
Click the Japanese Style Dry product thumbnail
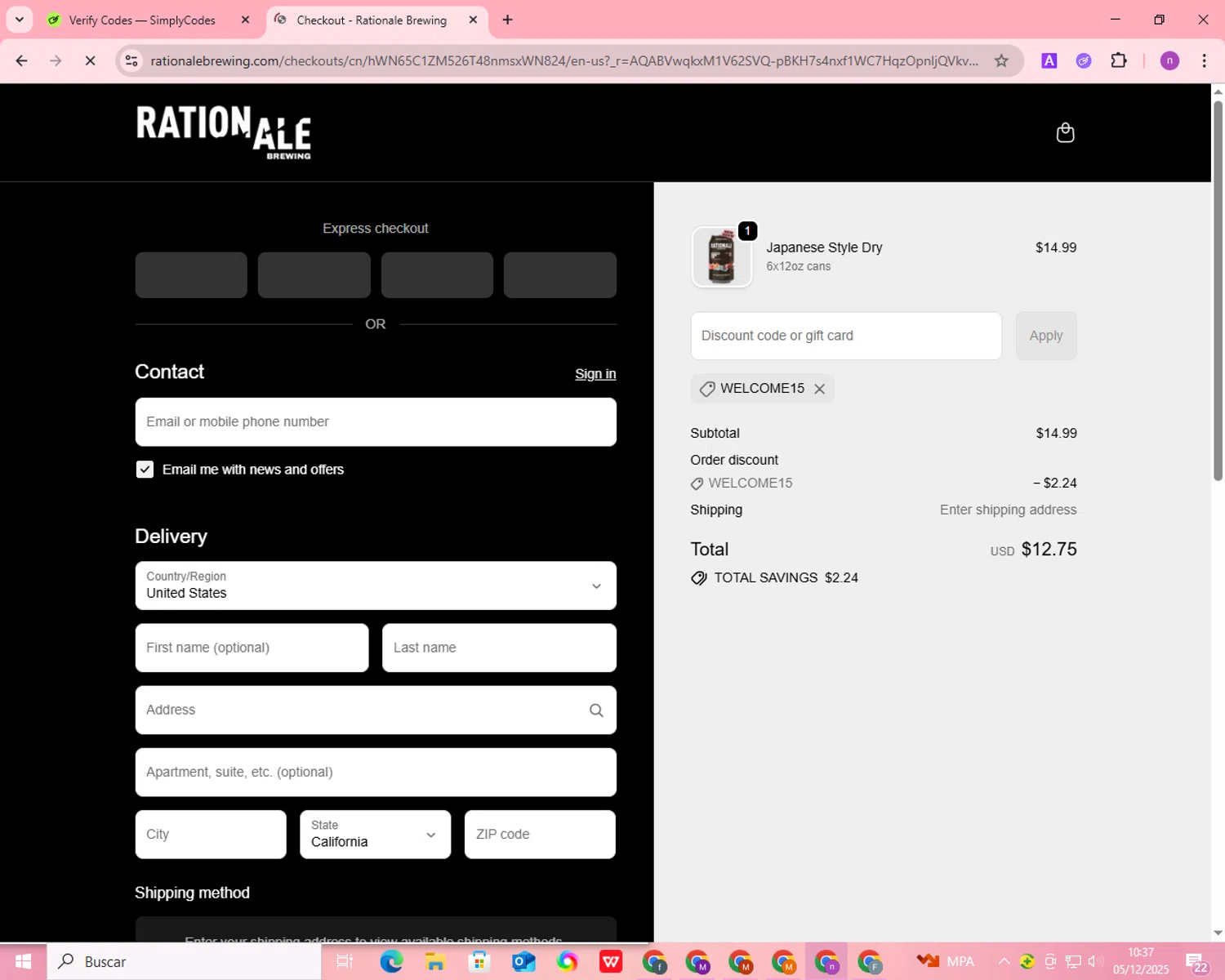point(721,257)
